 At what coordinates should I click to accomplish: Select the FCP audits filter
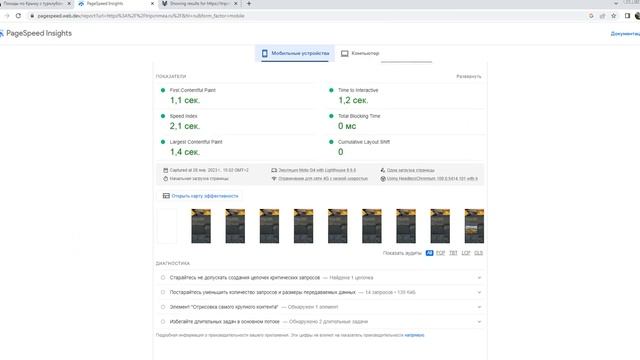tap(440, 253)
